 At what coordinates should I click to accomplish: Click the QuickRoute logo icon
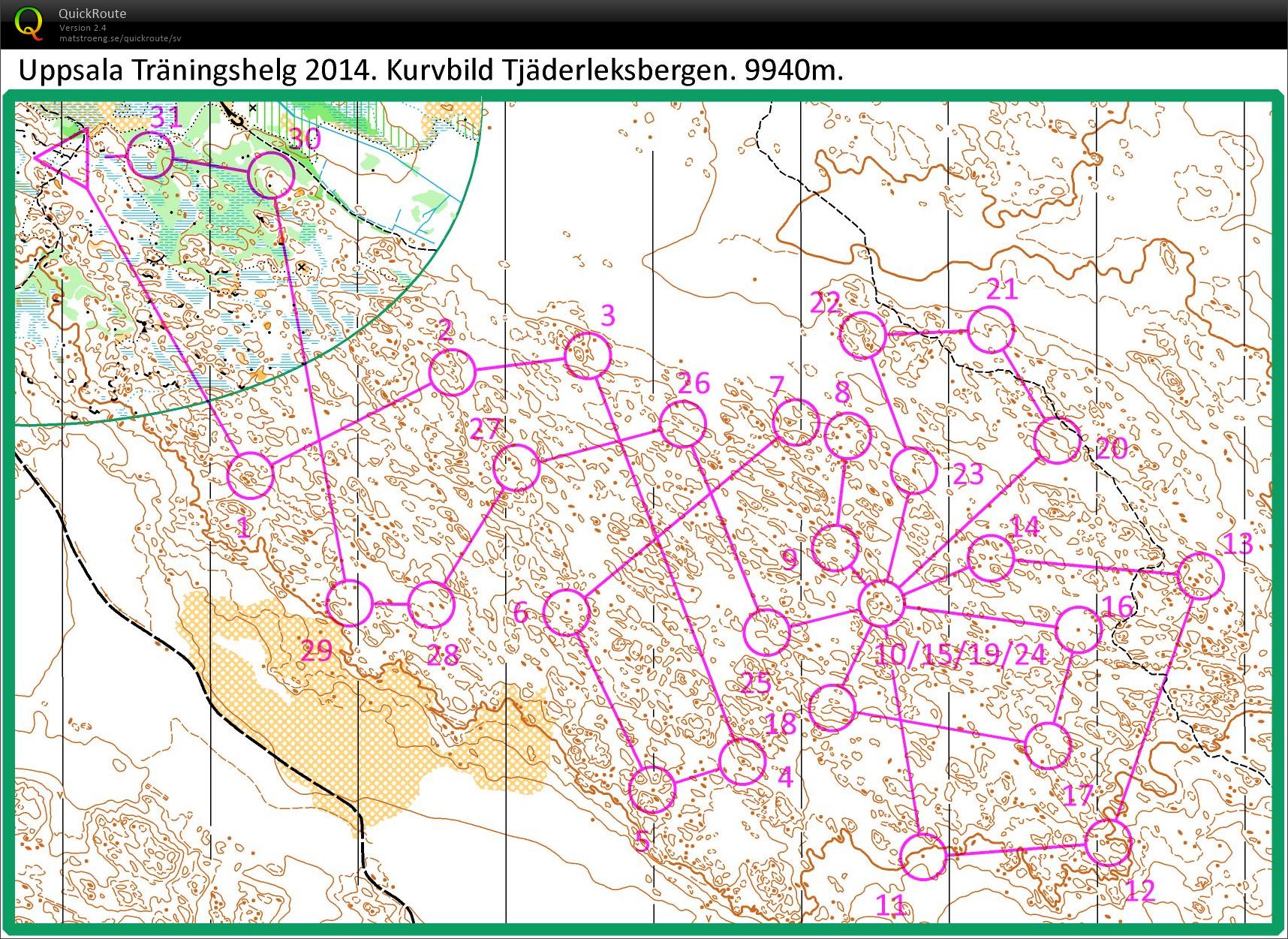[x=29, y=23]
